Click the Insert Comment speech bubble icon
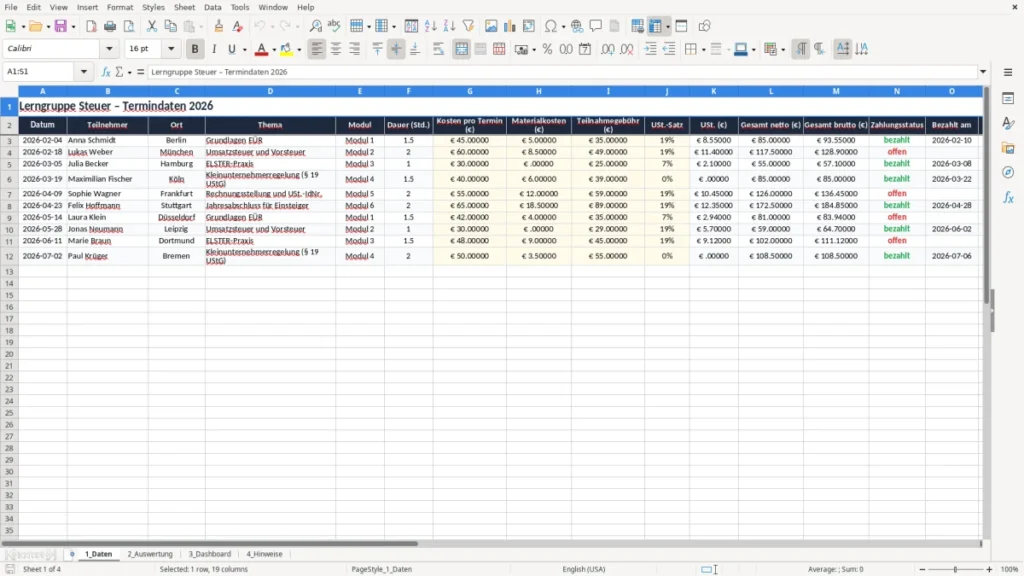Viewport: 1024px width, 576px height. click(x=596, y=26)
